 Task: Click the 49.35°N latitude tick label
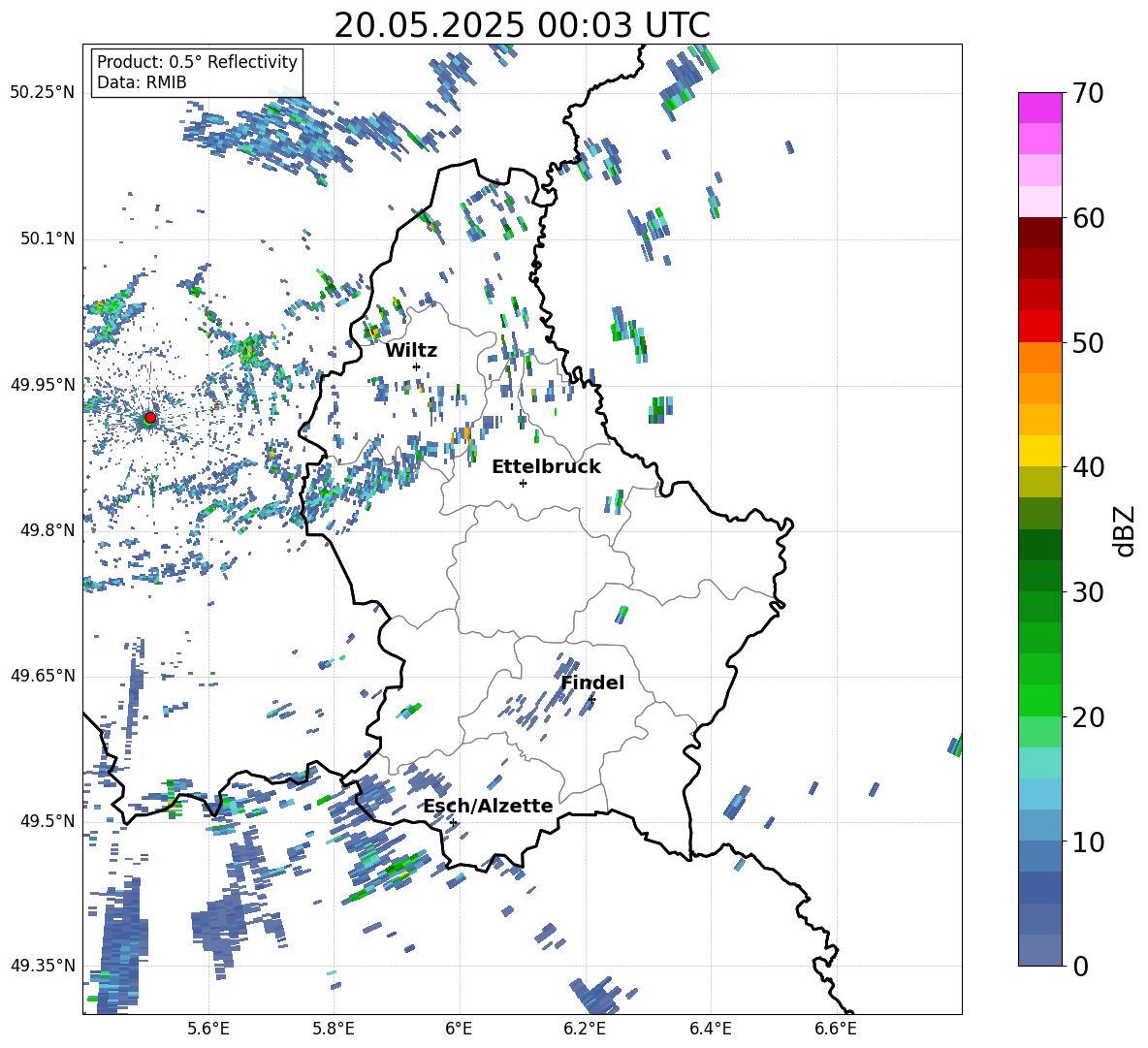[42, 966]
